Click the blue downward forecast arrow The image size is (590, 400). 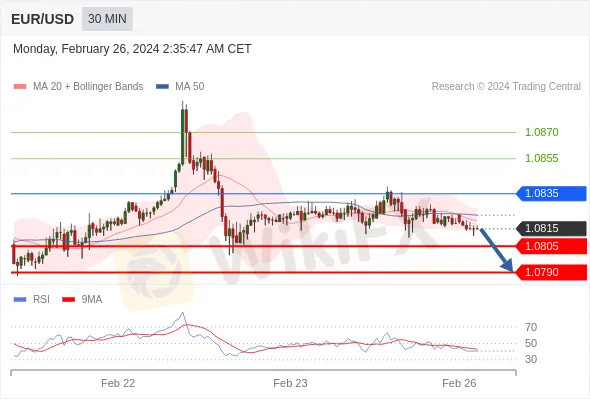497,250
